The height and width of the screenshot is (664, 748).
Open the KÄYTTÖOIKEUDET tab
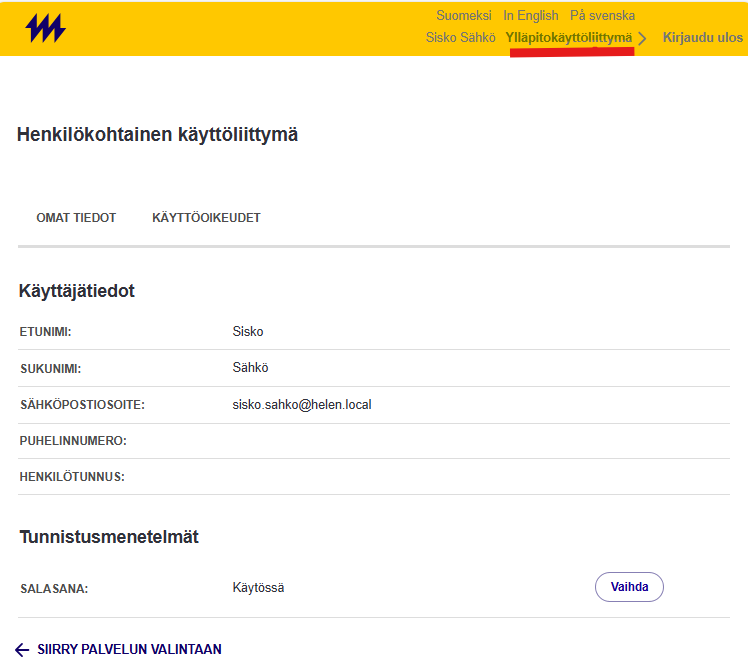pyautogui.click(x=206, y=218)
